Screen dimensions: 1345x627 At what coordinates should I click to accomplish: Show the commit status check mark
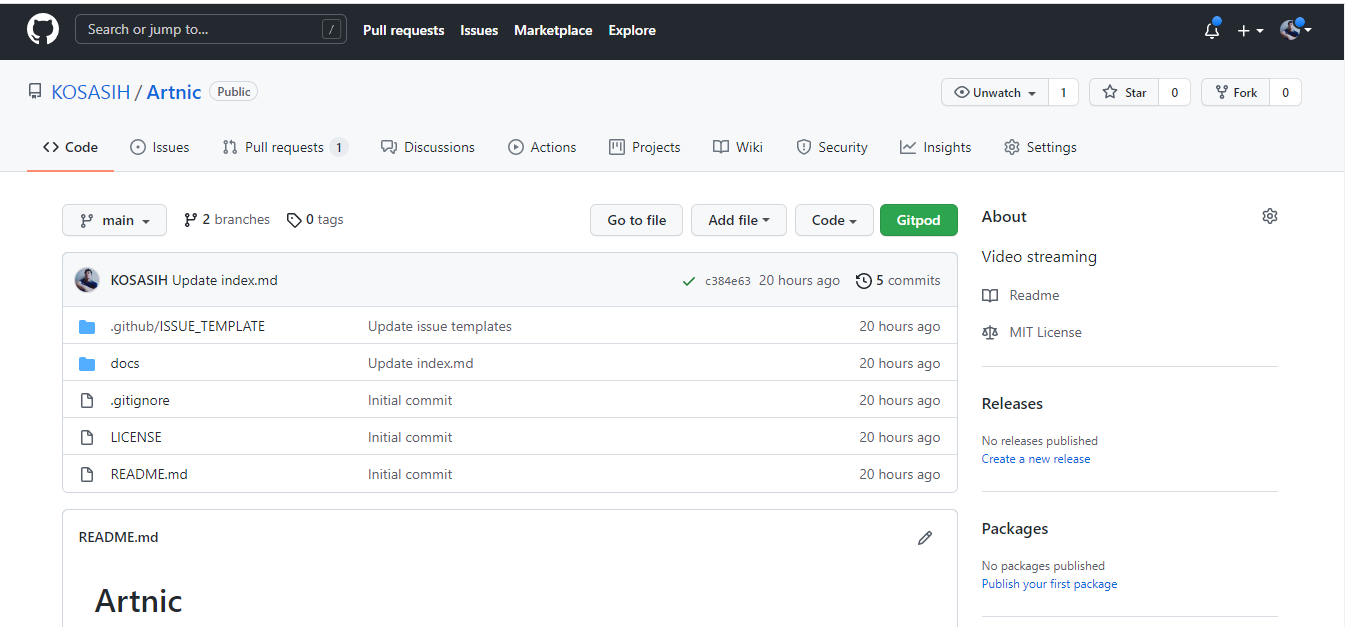(x=689, y=281)
